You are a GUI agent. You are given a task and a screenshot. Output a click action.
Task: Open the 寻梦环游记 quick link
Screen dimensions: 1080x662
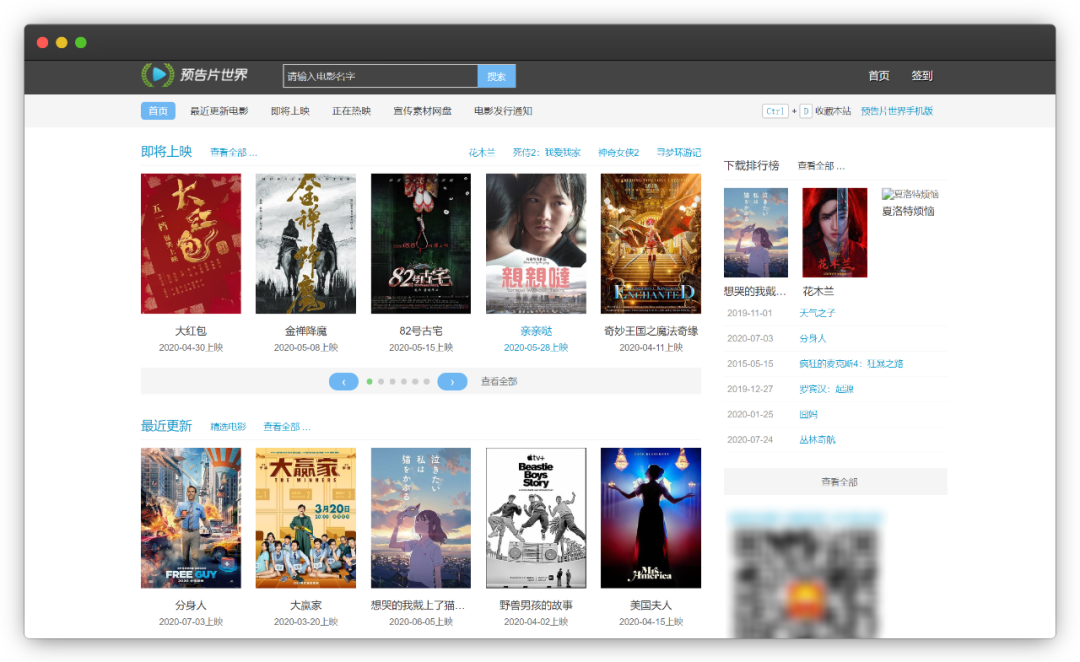click(678, 152)
